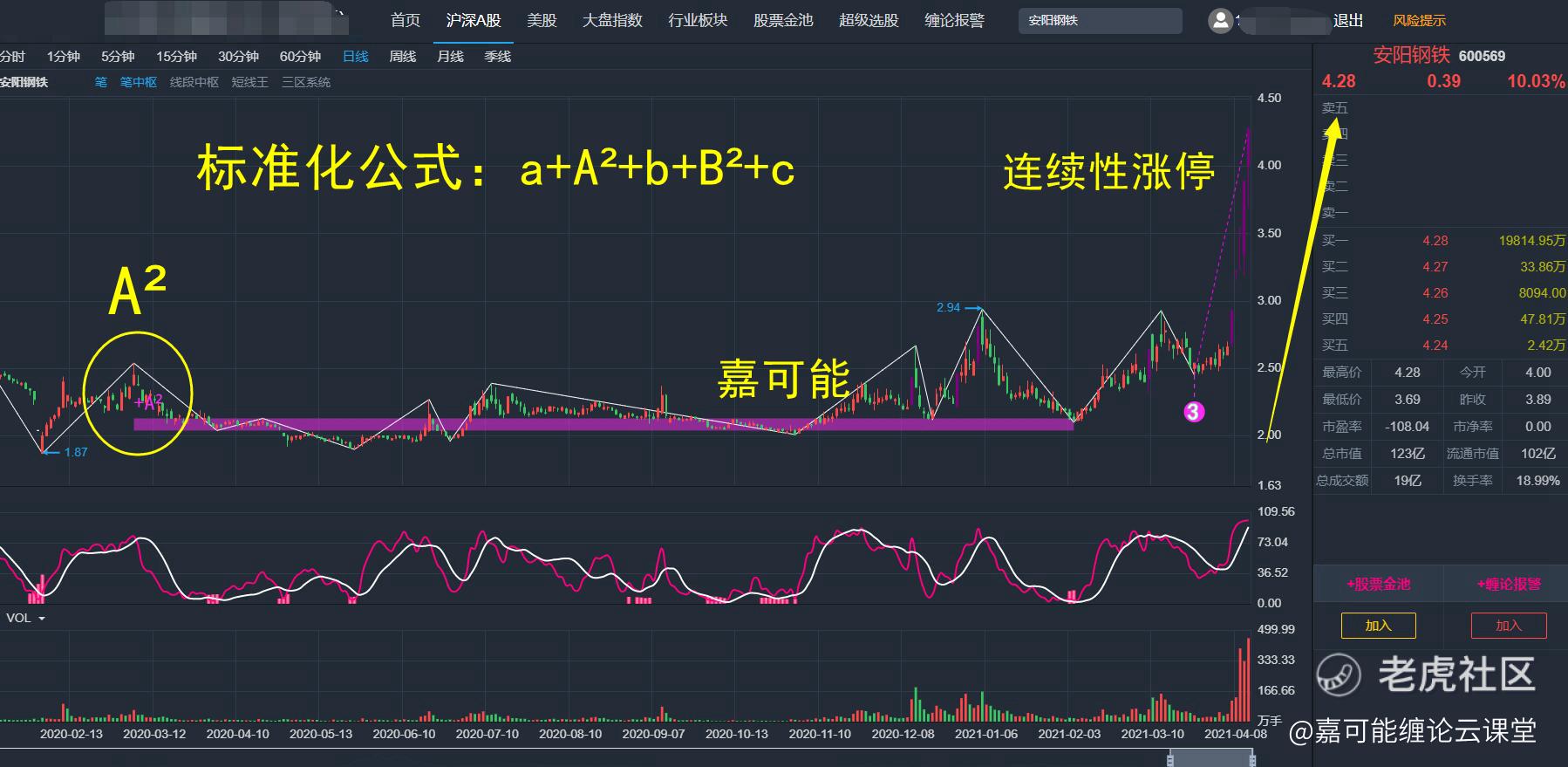Enable the 短线王 indicator

pos(250,82)
